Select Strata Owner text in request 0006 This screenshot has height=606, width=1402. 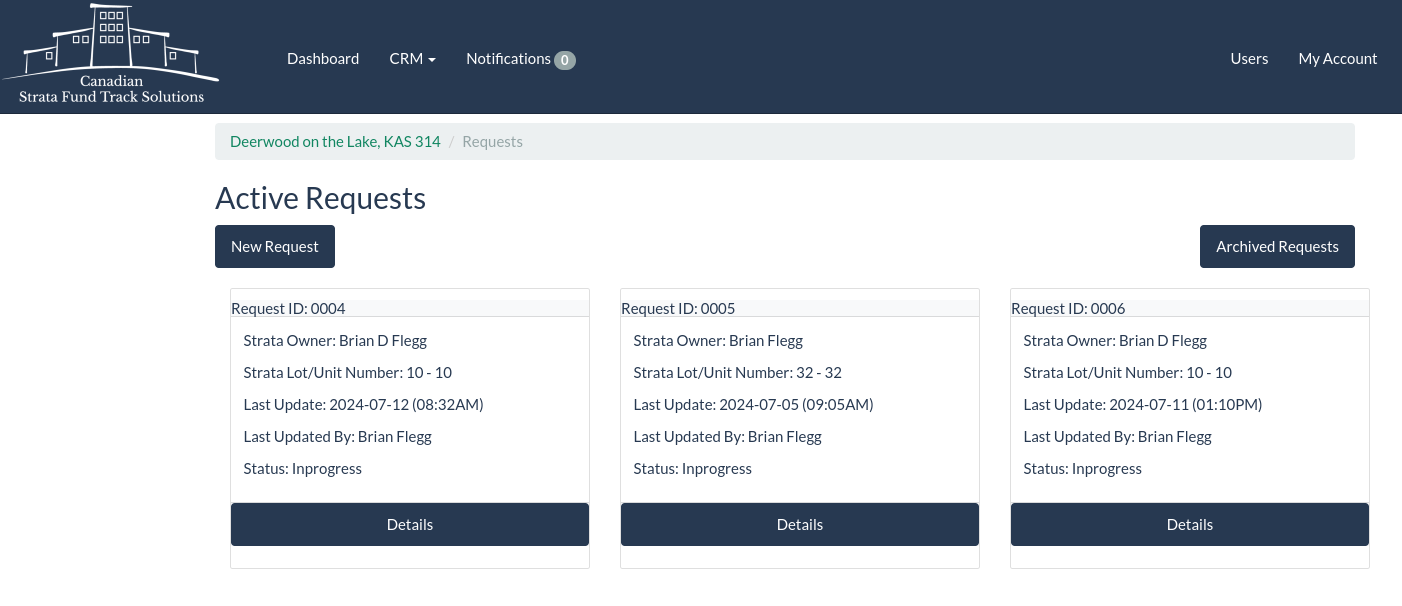[x=1115, y=341]
